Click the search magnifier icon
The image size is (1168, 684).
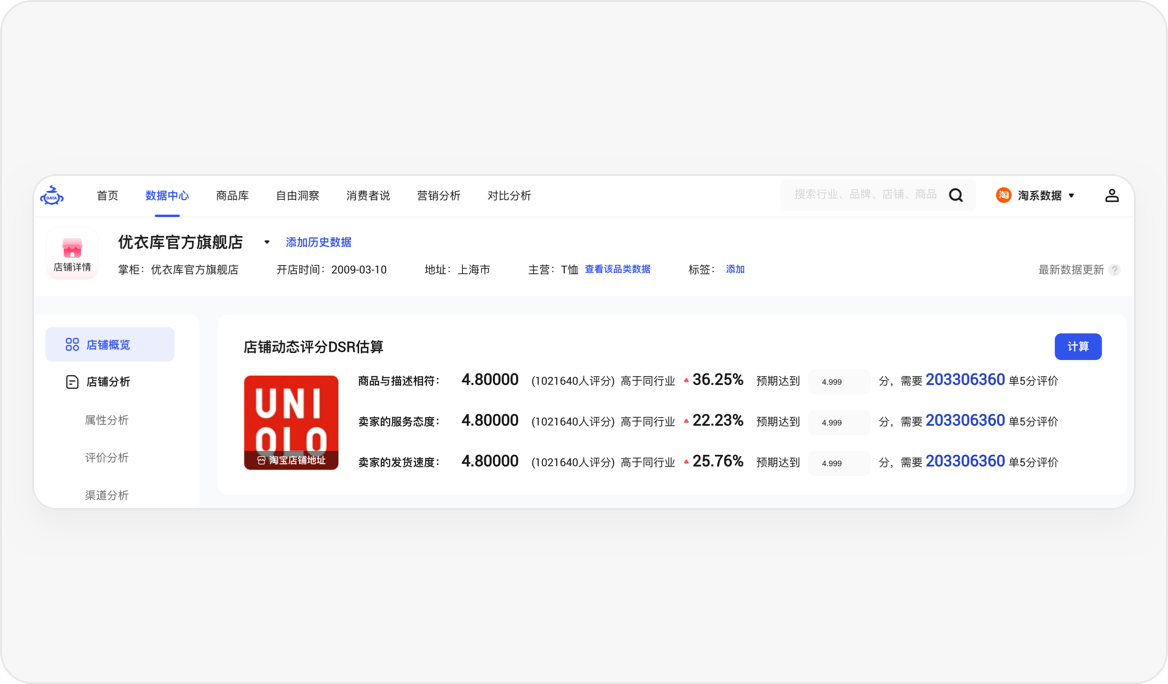point(956,195)
